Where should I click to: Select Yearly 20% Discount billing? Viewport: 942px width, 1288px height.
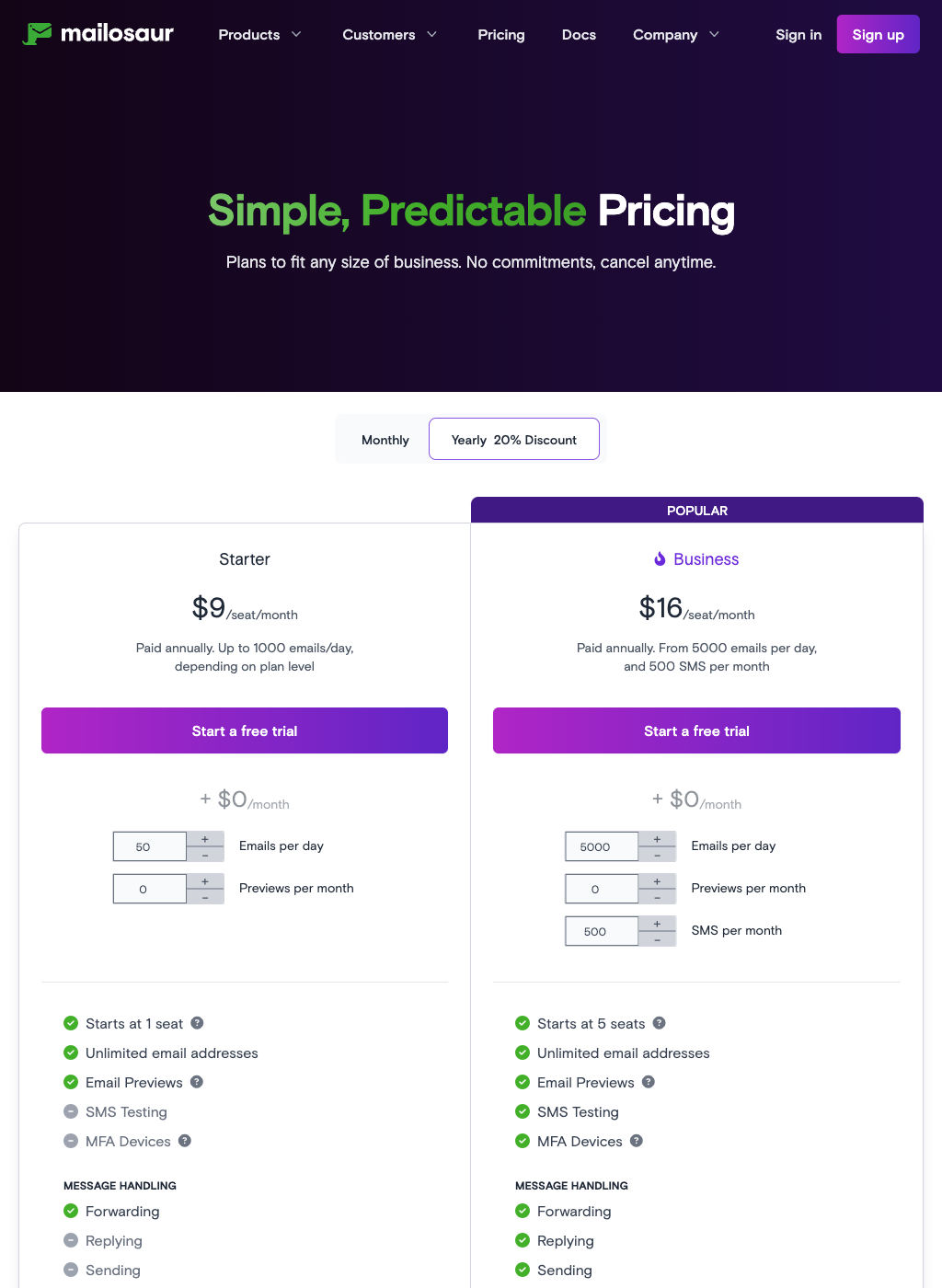(513, 440)
